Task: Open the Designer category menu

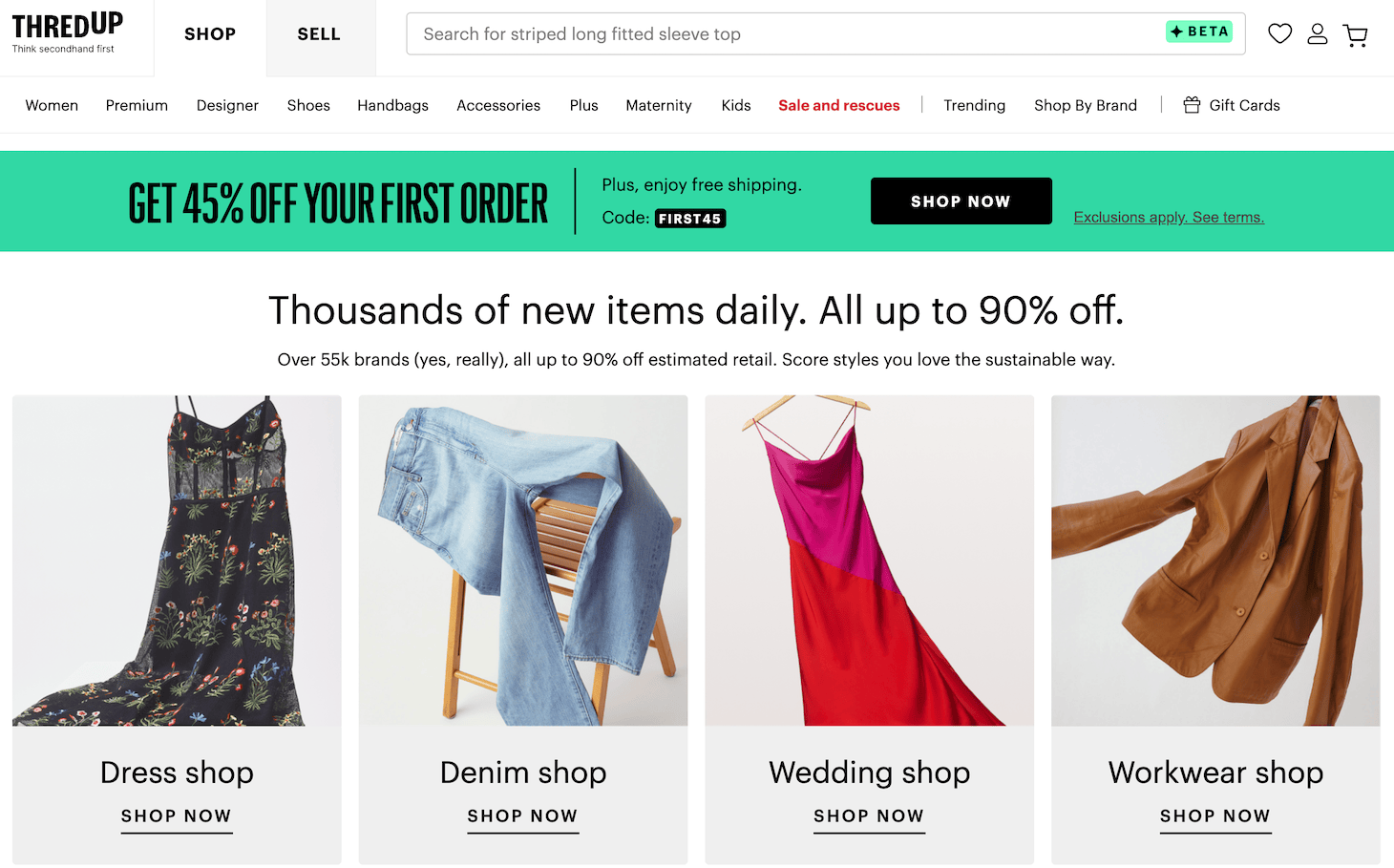Action: (227, 105)
